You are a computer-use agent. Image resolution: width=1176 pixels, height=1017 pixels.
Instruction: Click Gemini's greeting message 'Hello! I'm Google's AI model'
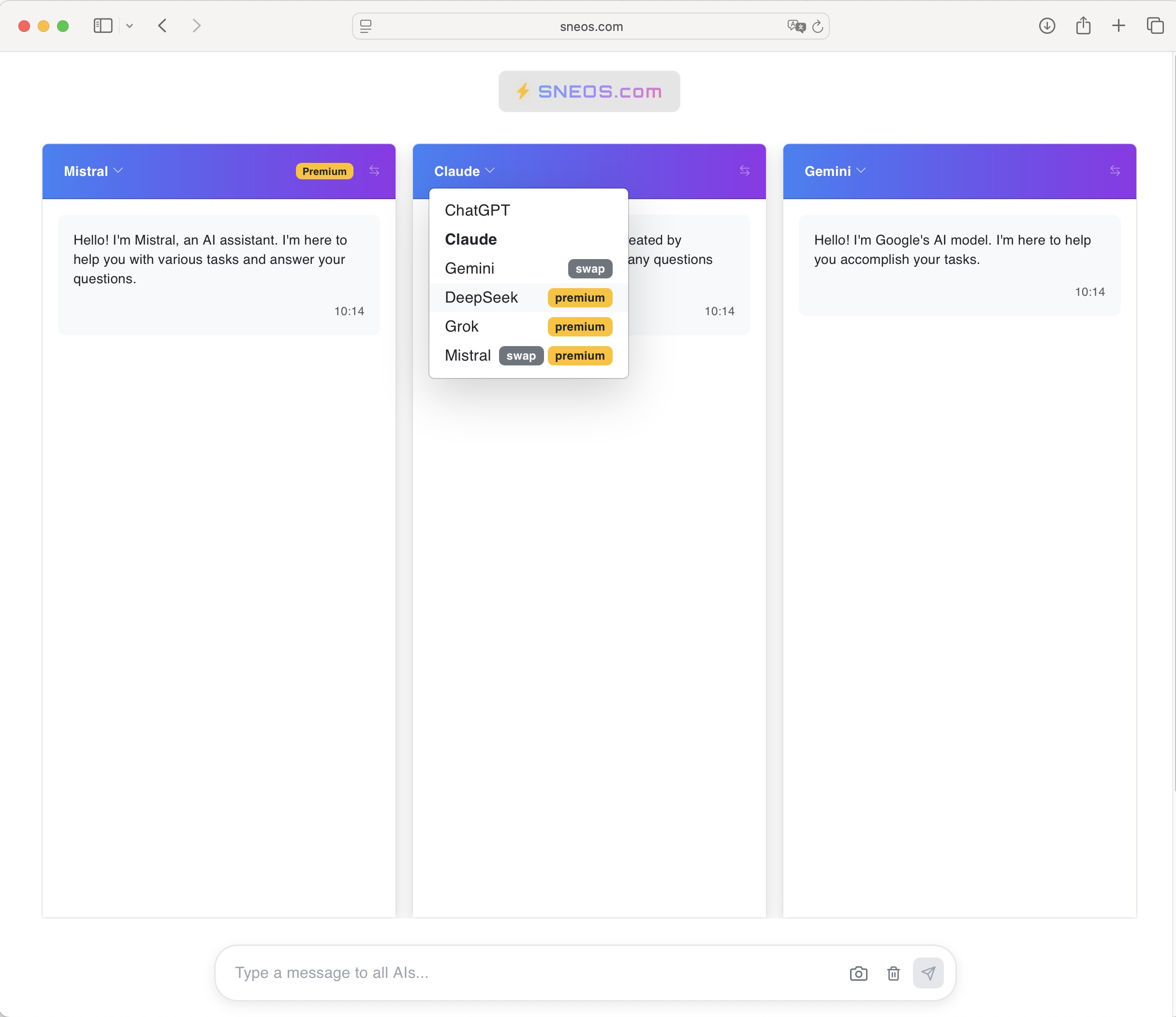point(959,265)
